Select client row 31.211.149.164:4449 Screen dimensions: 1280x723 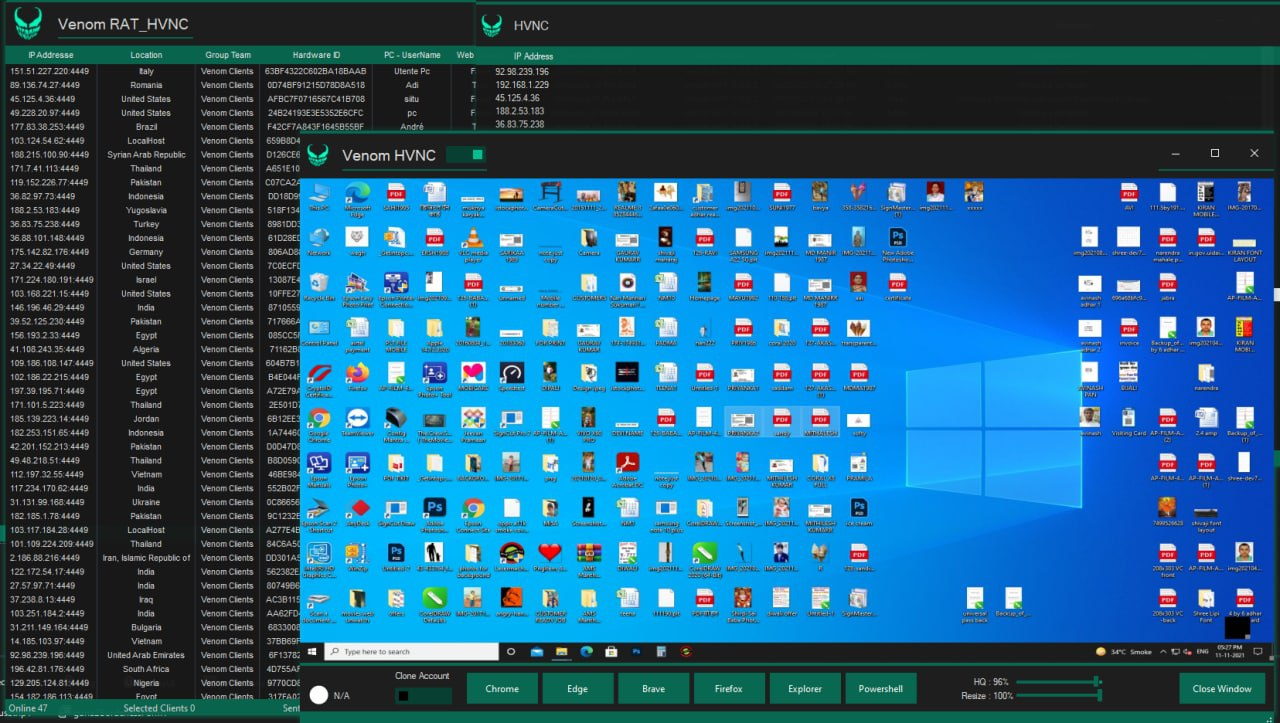coord(153,627)
